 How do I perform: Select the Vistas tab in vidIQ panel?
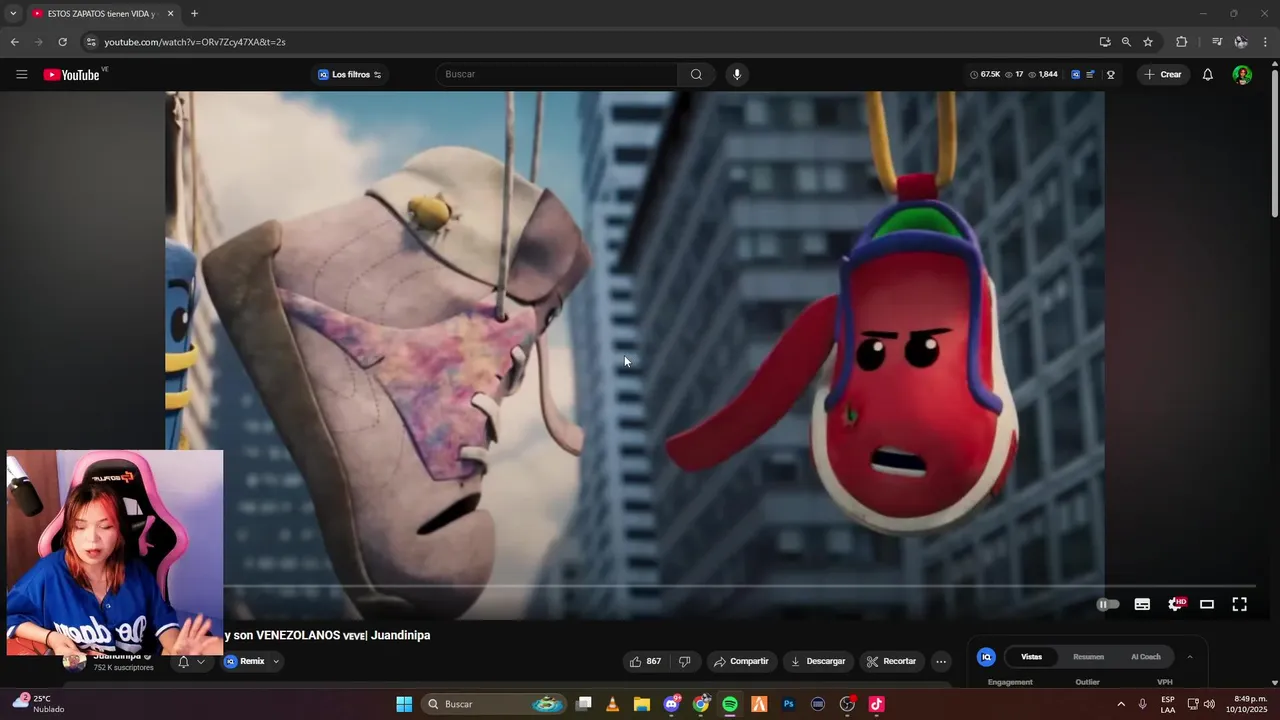click(x=1031, y=657)
